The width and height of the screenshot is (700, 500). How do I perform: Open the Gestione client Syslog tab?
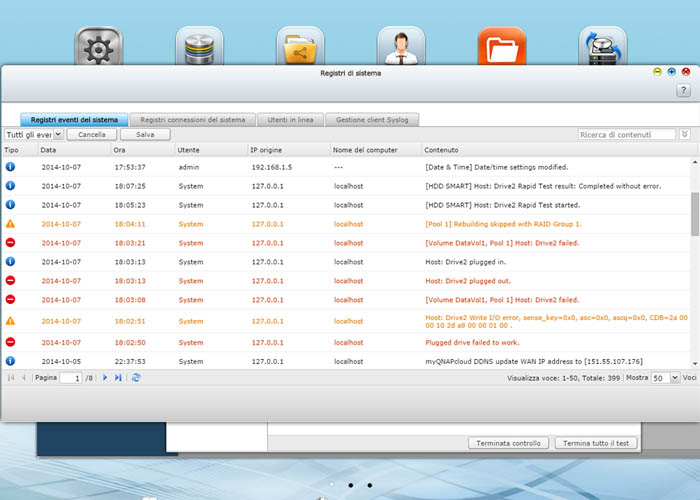tap(373, 119)
